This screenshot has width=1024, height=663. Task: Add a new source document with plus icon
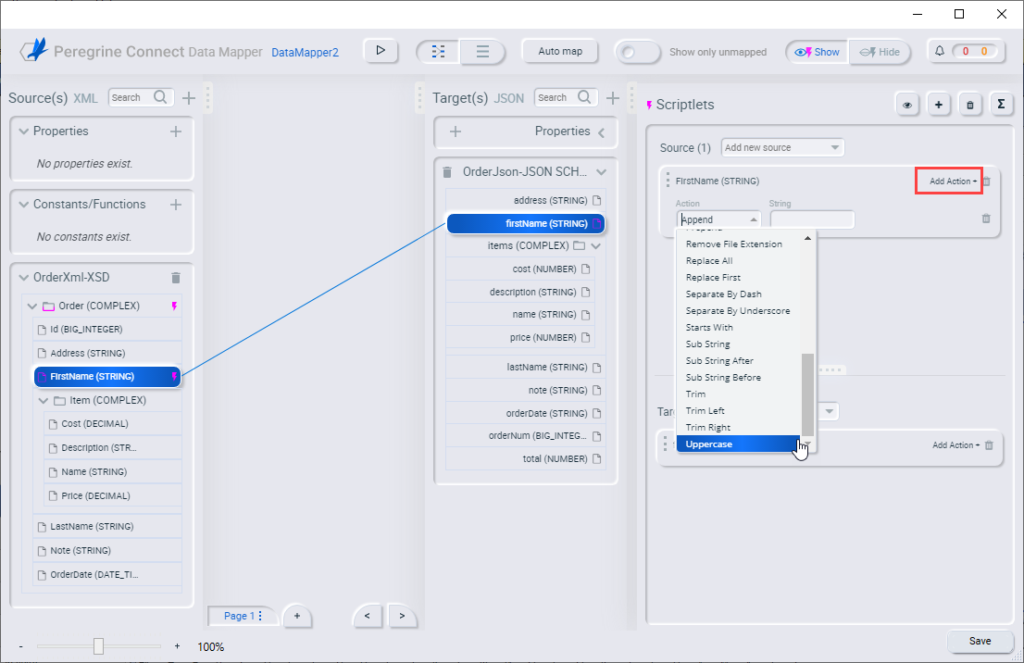point(188,98)
